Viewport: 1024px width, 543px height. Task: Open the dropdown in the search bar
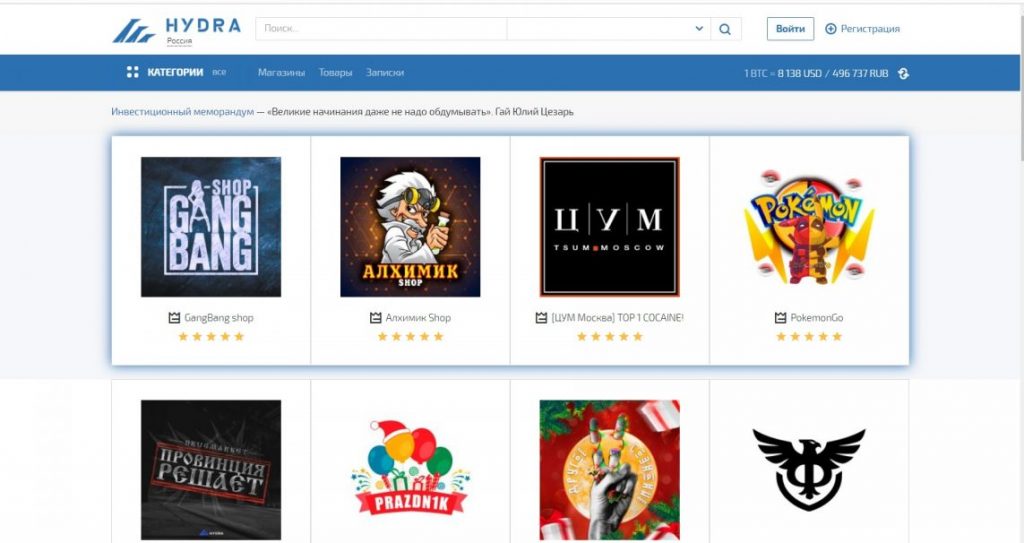coord(699,29)
